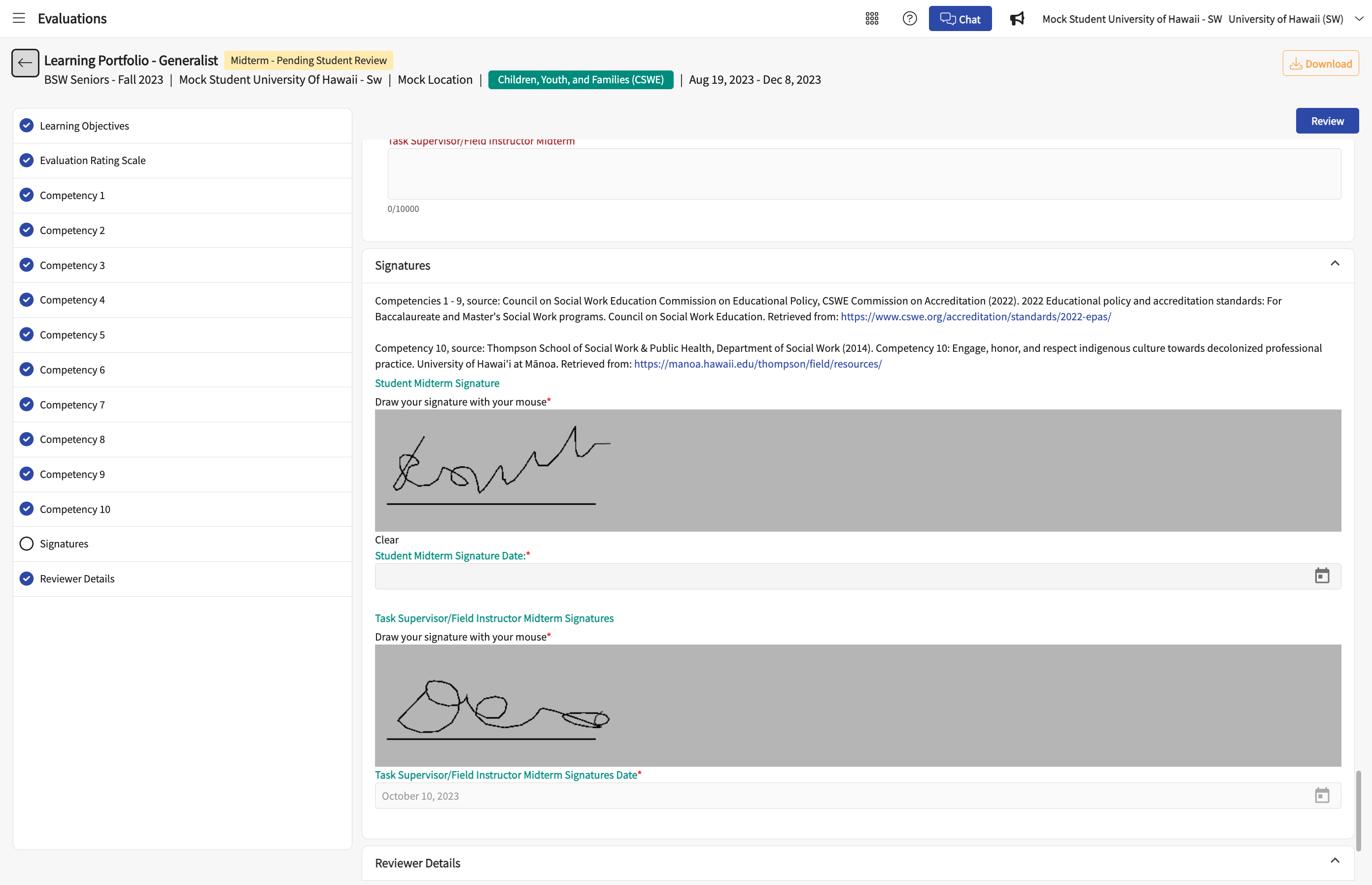The height and width of the screenshot is (885, 1372).
Task: Open the Manoa Thompson field resources link
Action: (x=757, y=364)
